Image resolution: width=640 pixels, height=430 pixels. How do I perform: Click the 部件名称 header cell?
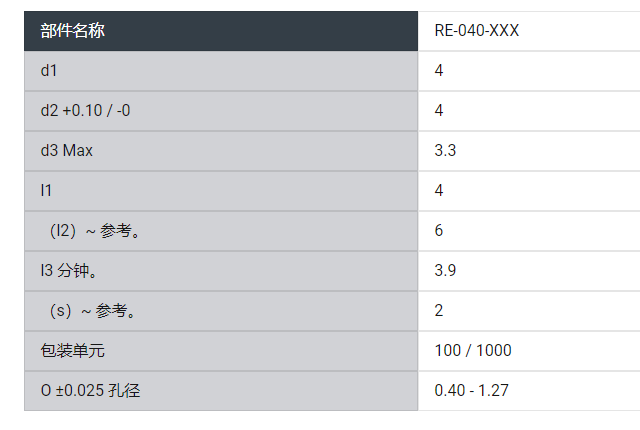click(73, 31)
